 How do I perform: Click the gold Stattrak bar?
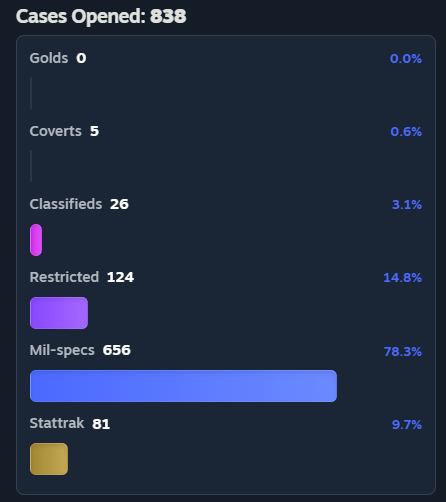click(x=49, y=459)
